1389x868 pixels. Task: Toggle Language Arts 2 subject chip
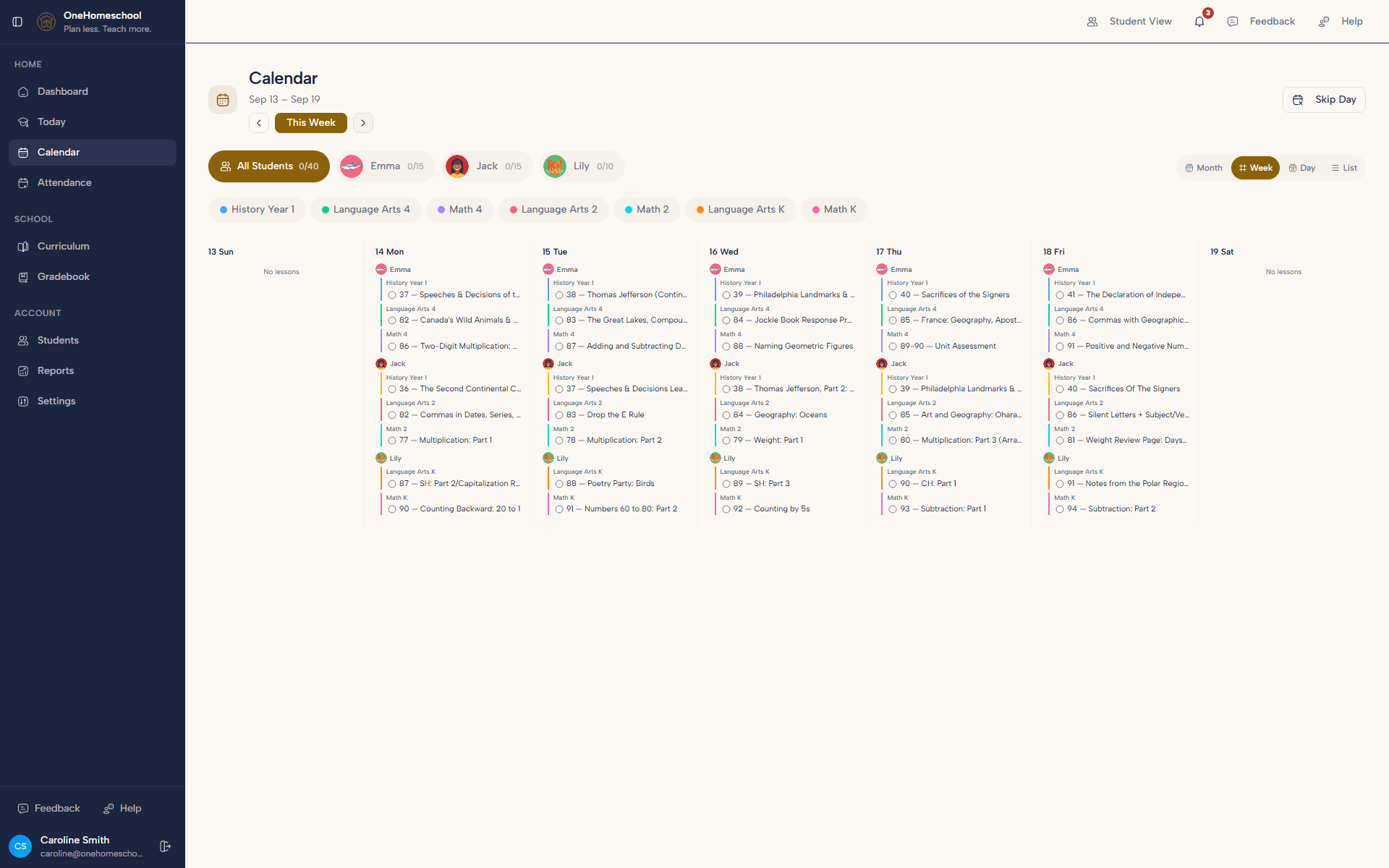pos(553,210)
